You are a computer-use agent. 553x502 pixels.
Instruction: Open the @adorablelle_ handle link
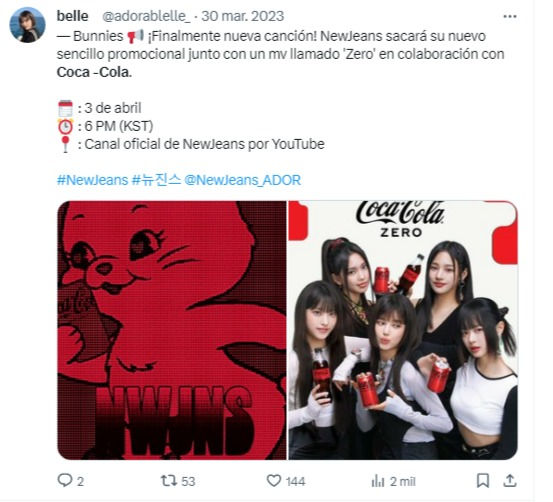pos(146,16)
